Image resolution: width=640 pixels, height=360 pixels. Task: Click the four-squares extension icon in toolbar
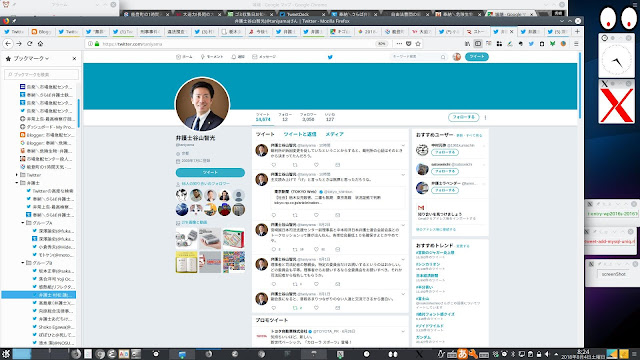pyautogui.click(x=499, y=44)
